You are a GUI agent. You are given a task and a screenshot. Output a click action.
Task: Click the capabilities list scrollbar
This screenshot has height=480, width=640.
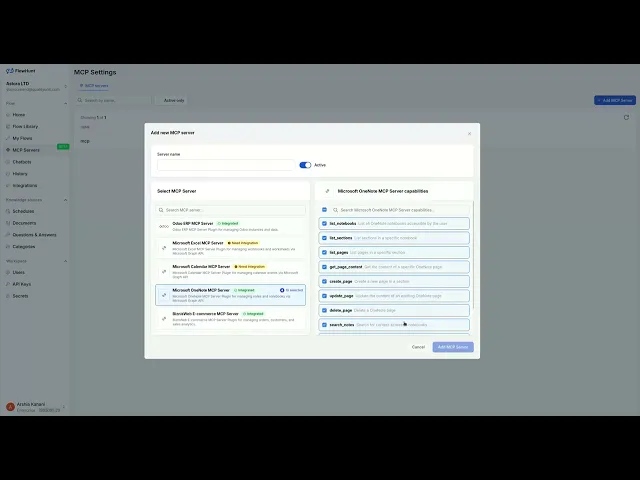pos(473,255)
